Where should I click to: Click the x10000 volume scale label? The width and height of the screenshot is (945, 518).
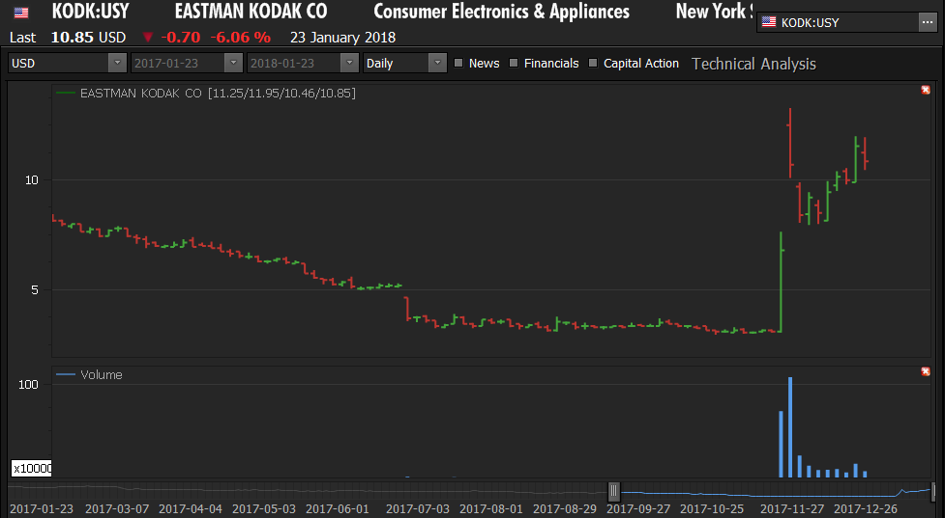pyautogui.click(x=31, y=469)
